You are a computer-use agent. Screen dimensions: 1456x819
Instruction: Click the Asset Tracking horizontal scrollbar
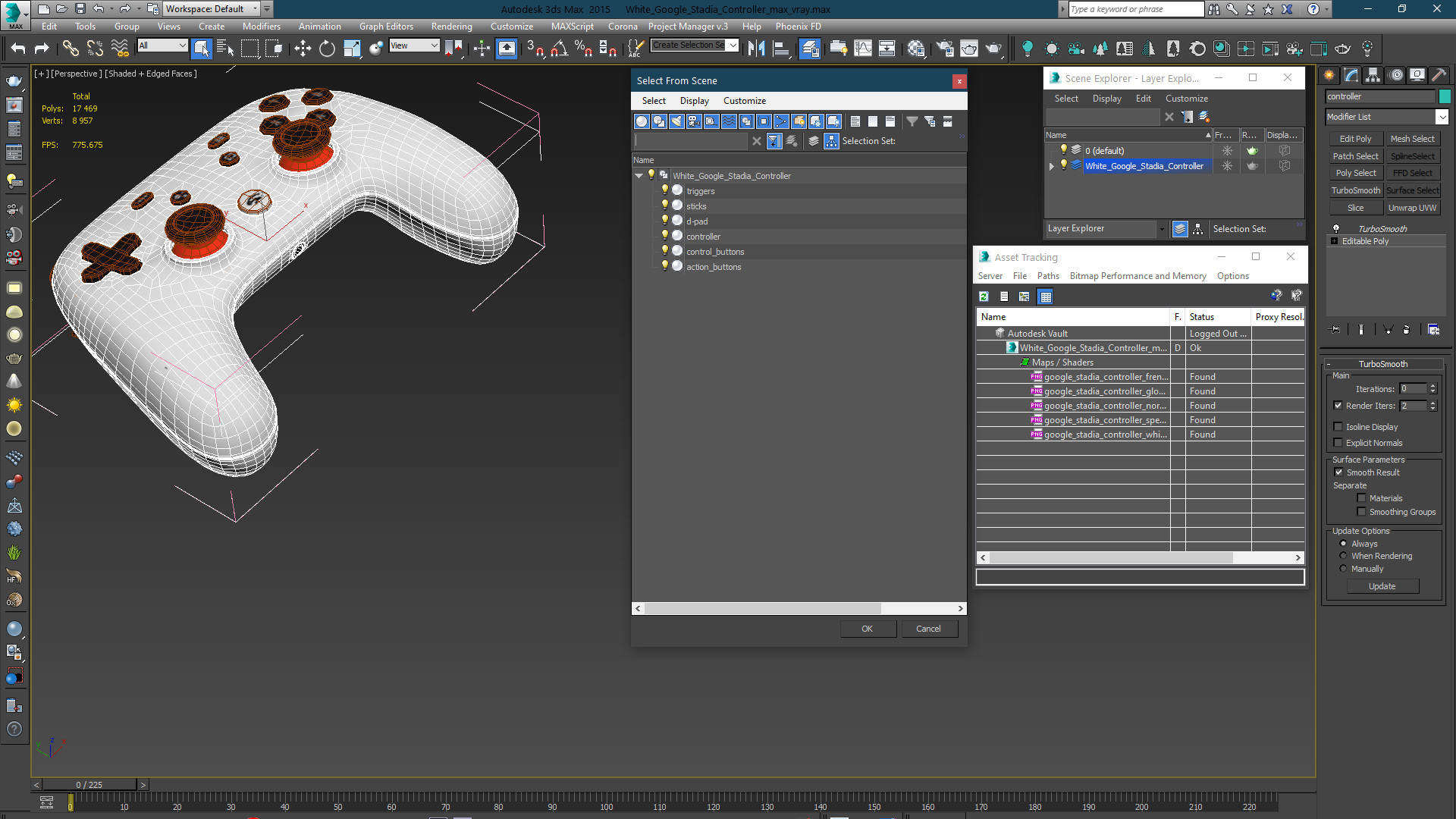click(1111, 557)
